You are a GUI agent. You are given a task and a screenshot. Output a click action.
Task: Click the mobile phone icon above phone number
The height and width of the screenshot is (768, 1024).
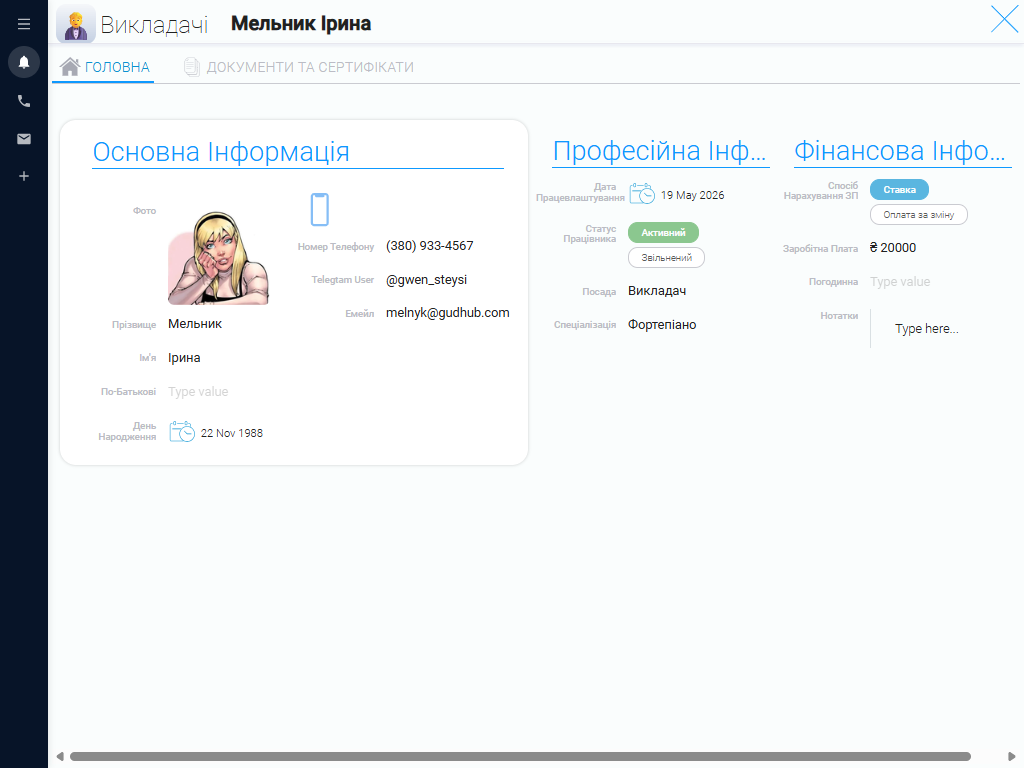319,210
